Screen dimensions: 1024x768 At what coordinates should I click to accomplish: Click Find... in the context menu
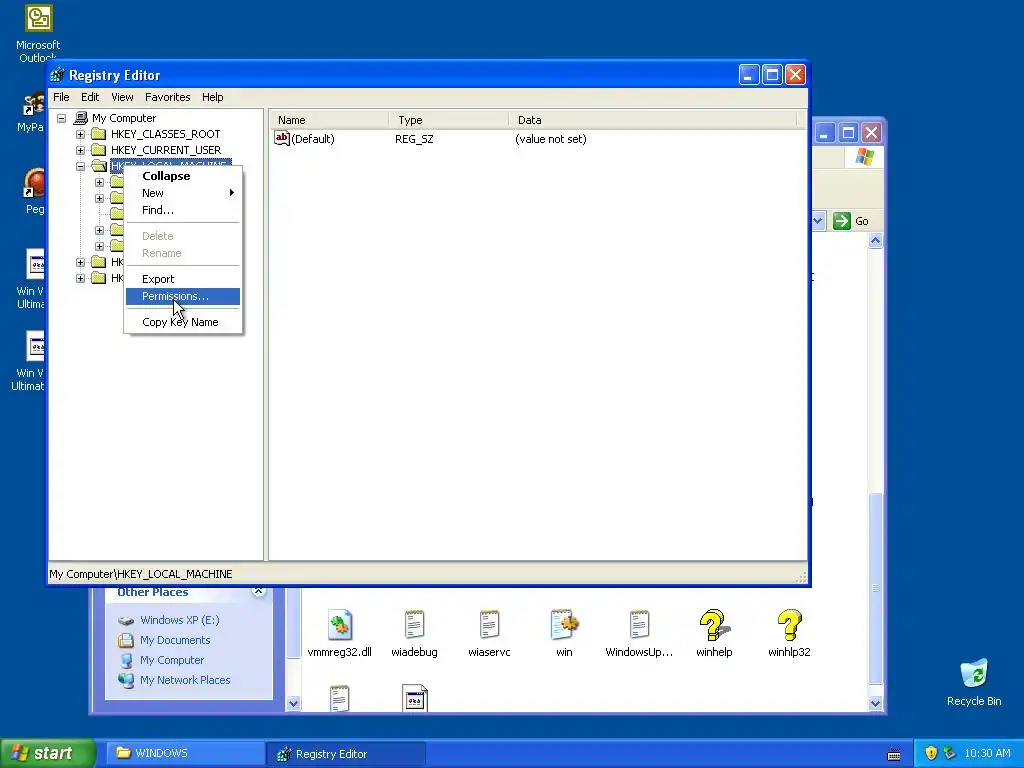183,210
